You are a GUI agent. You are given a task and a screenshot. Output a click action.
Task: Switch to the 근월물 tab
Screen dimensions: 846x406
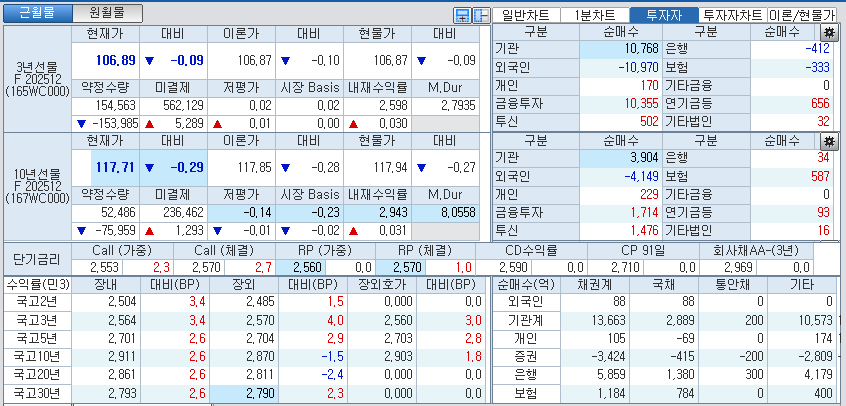(x=37, y=13)
